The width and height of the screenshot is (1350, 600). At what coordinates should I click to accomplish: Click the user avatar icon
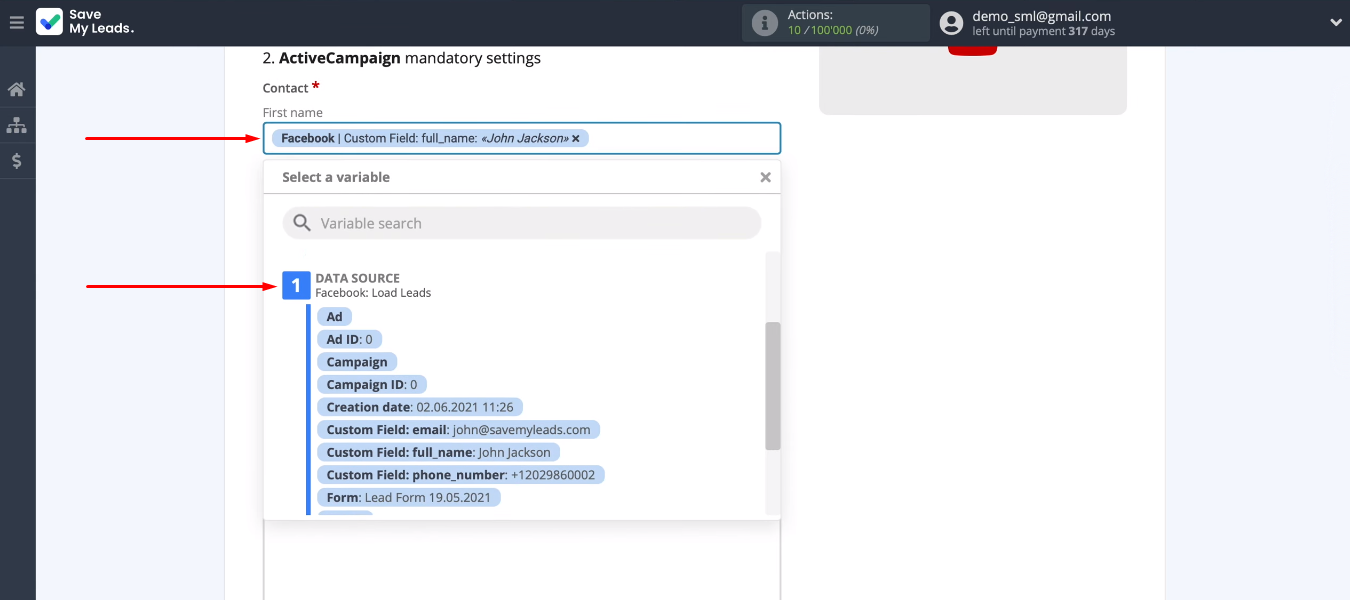coord(951,23)
